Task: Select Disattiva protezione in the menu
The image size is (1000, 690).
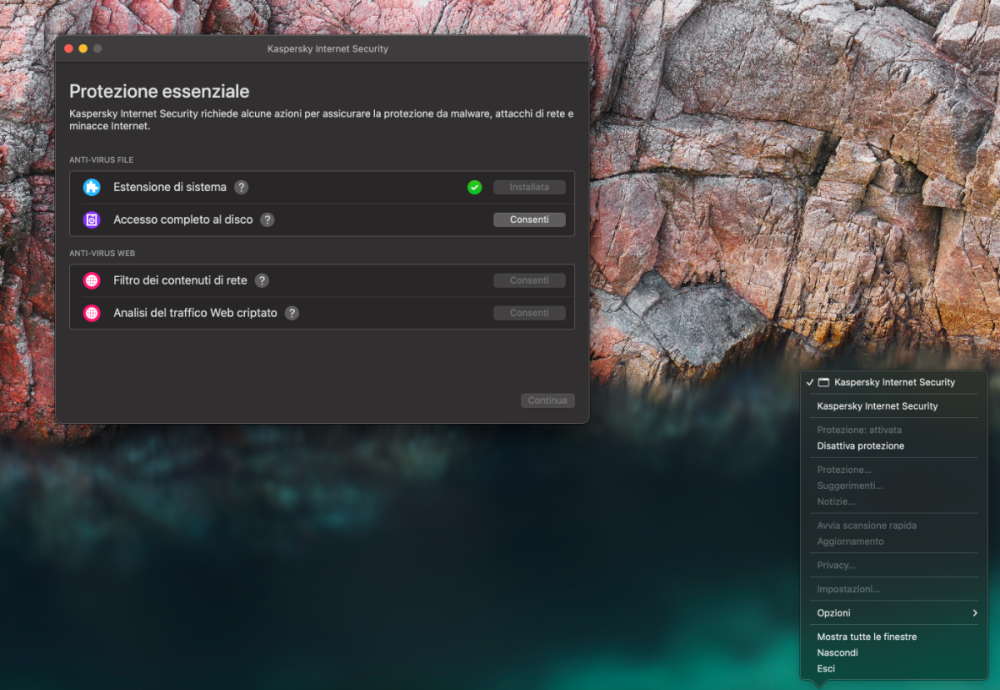Action: point(893,446)
